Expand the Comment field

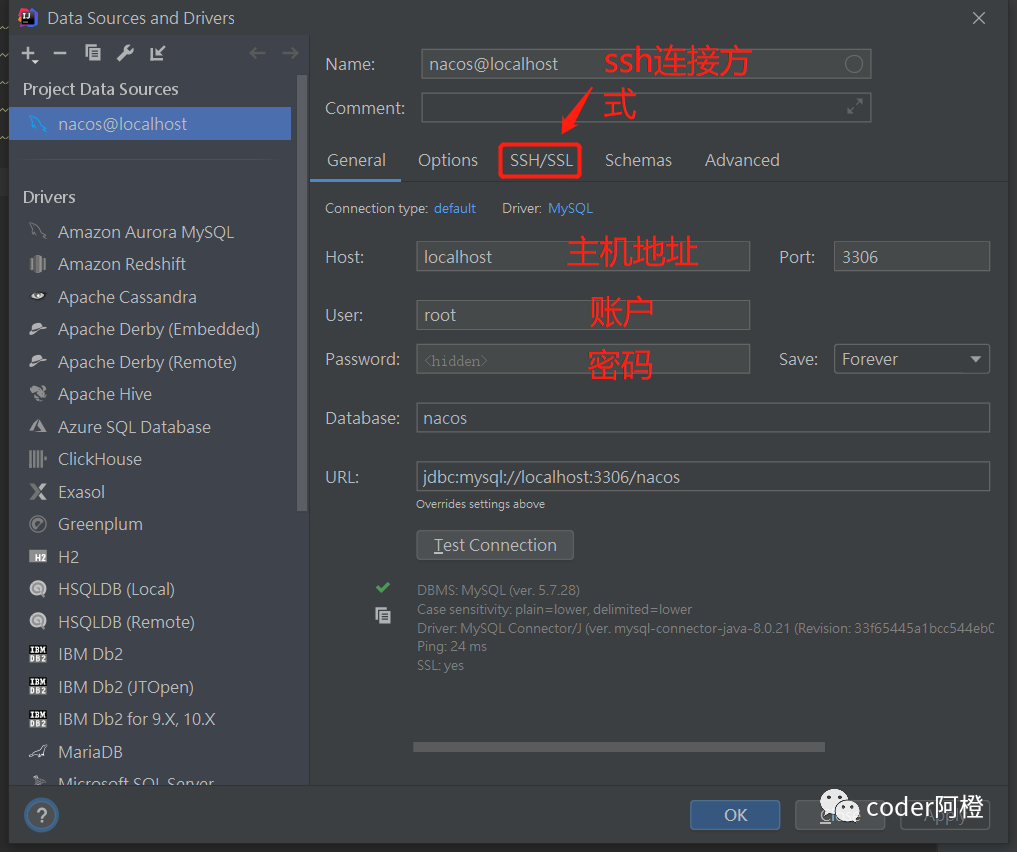pos(855,106)
